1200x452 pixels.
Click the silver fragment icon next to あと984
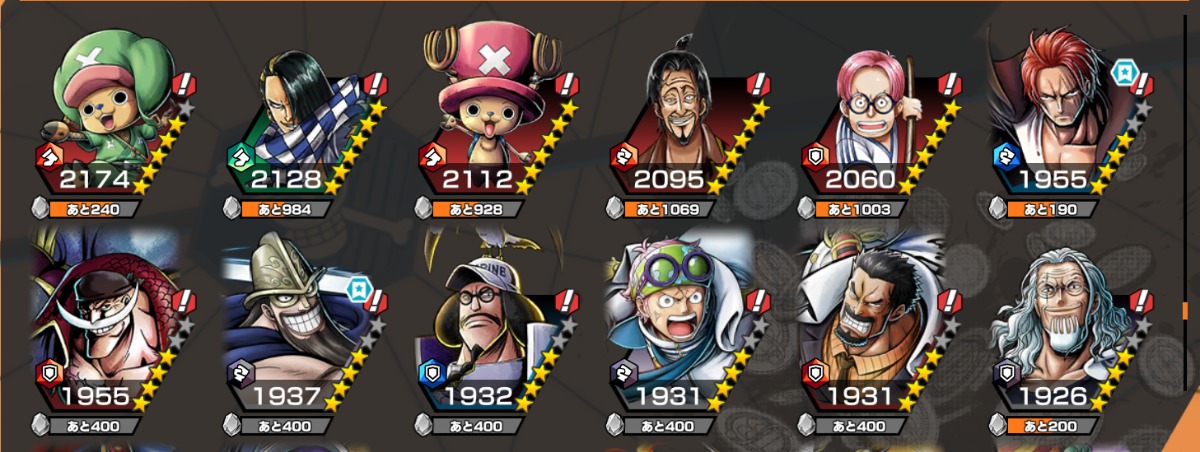tap(231, 209)
